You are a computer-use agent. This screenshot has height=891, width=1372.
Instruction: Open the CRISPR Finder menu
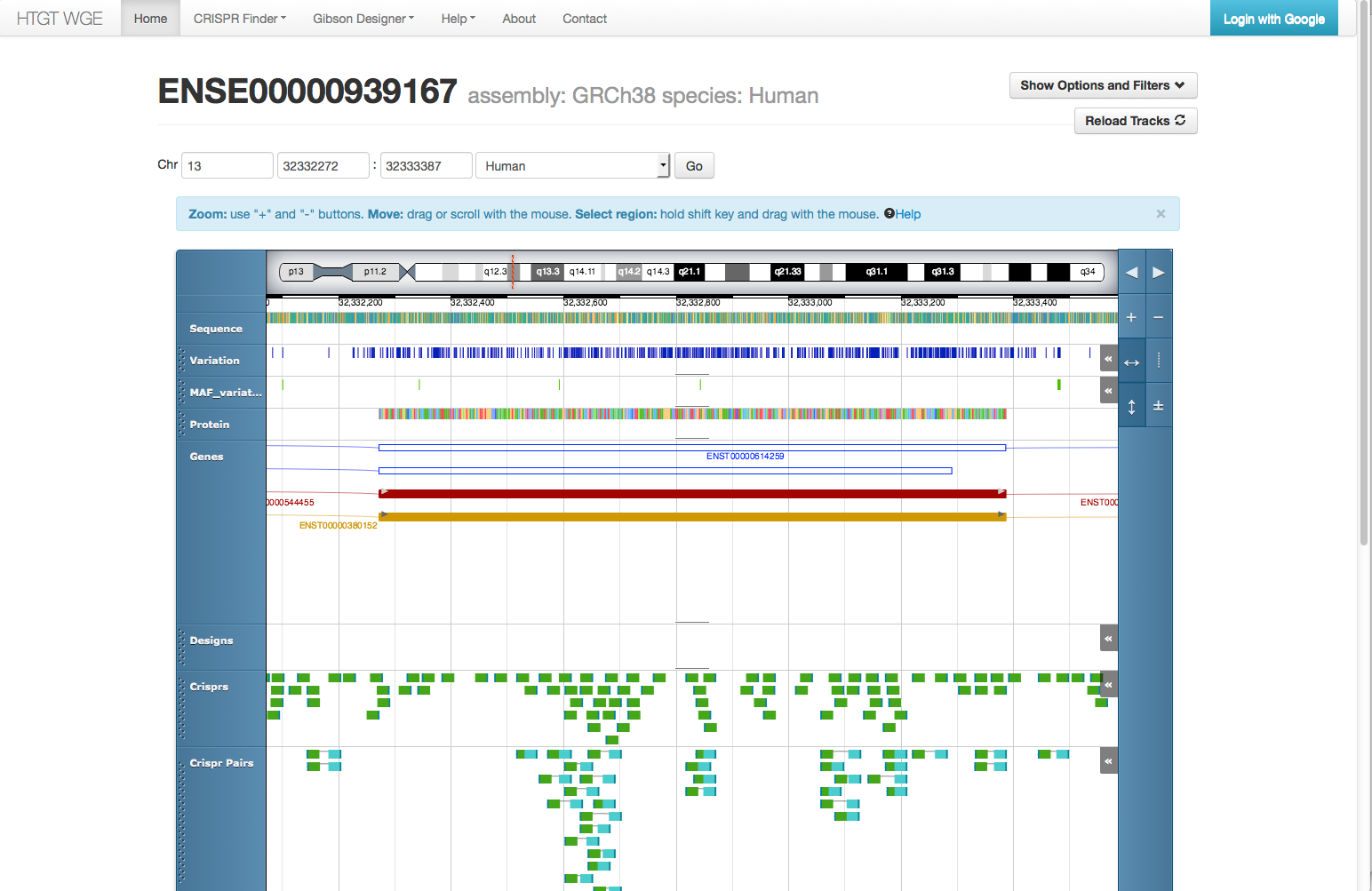[240, 19]
